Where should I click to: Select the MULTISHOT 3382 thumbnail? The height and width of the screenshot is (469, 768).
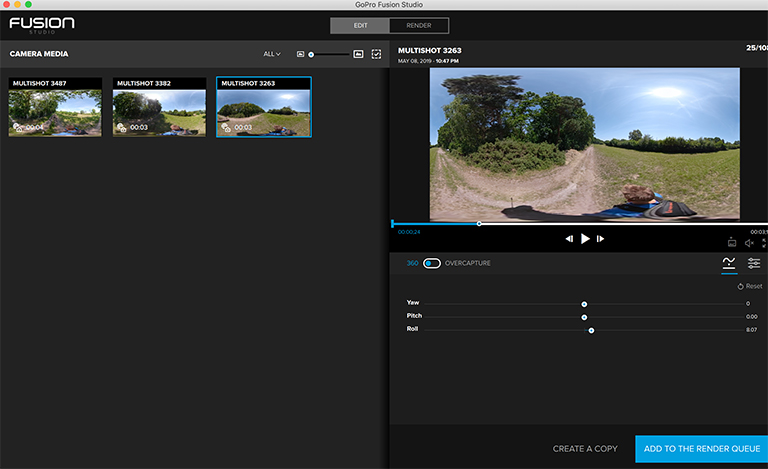pyautogui.click(x=159, y=107)
